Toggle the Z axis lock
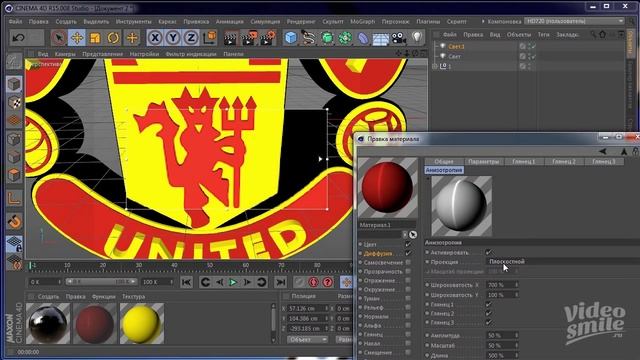The height and width of the screenshot is (360, 640). [191, 38]
